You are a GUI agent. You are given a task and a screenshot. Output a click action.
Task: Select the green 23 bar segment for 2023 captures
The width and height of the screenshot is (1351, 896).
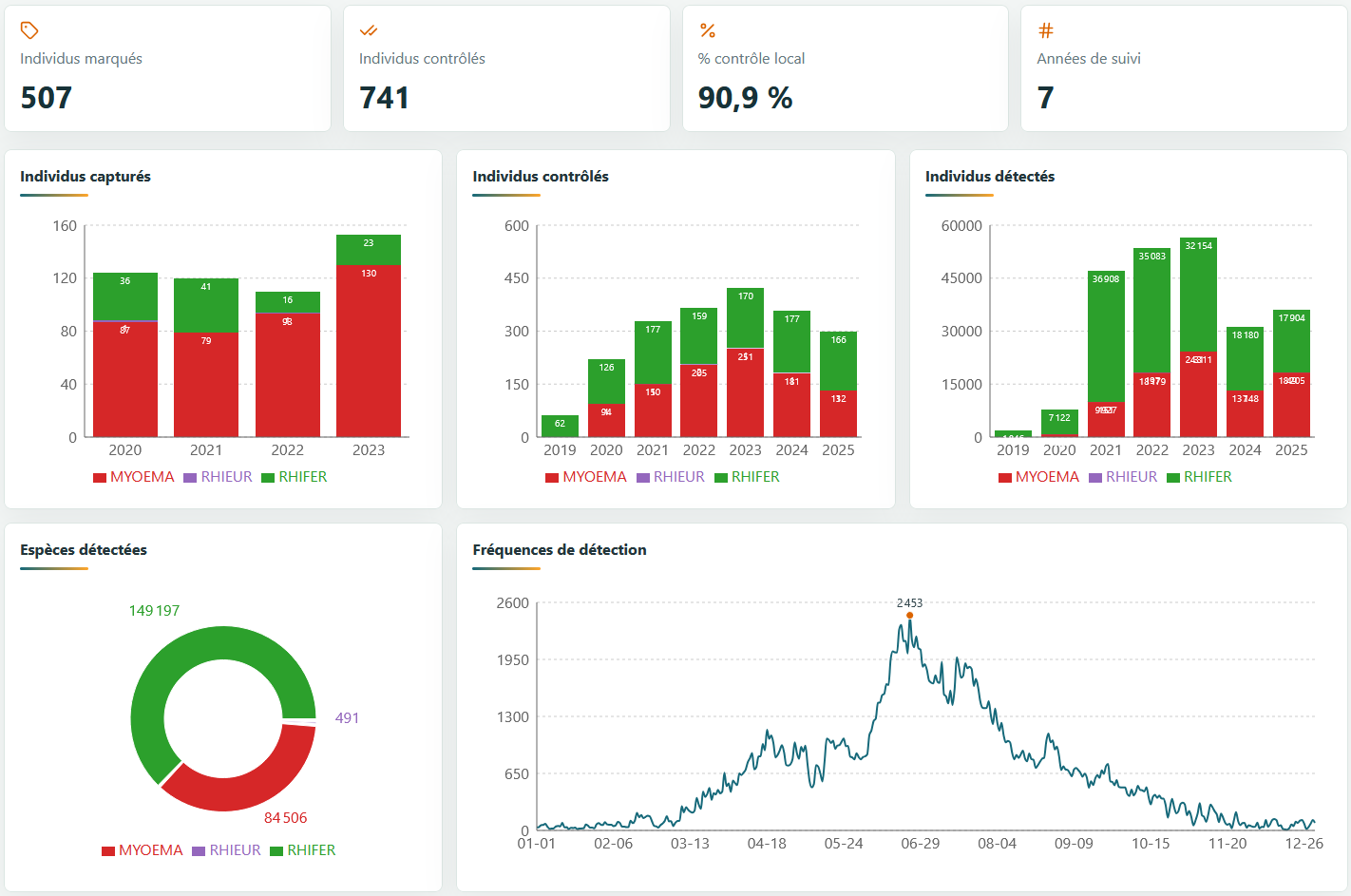[369, 250]
